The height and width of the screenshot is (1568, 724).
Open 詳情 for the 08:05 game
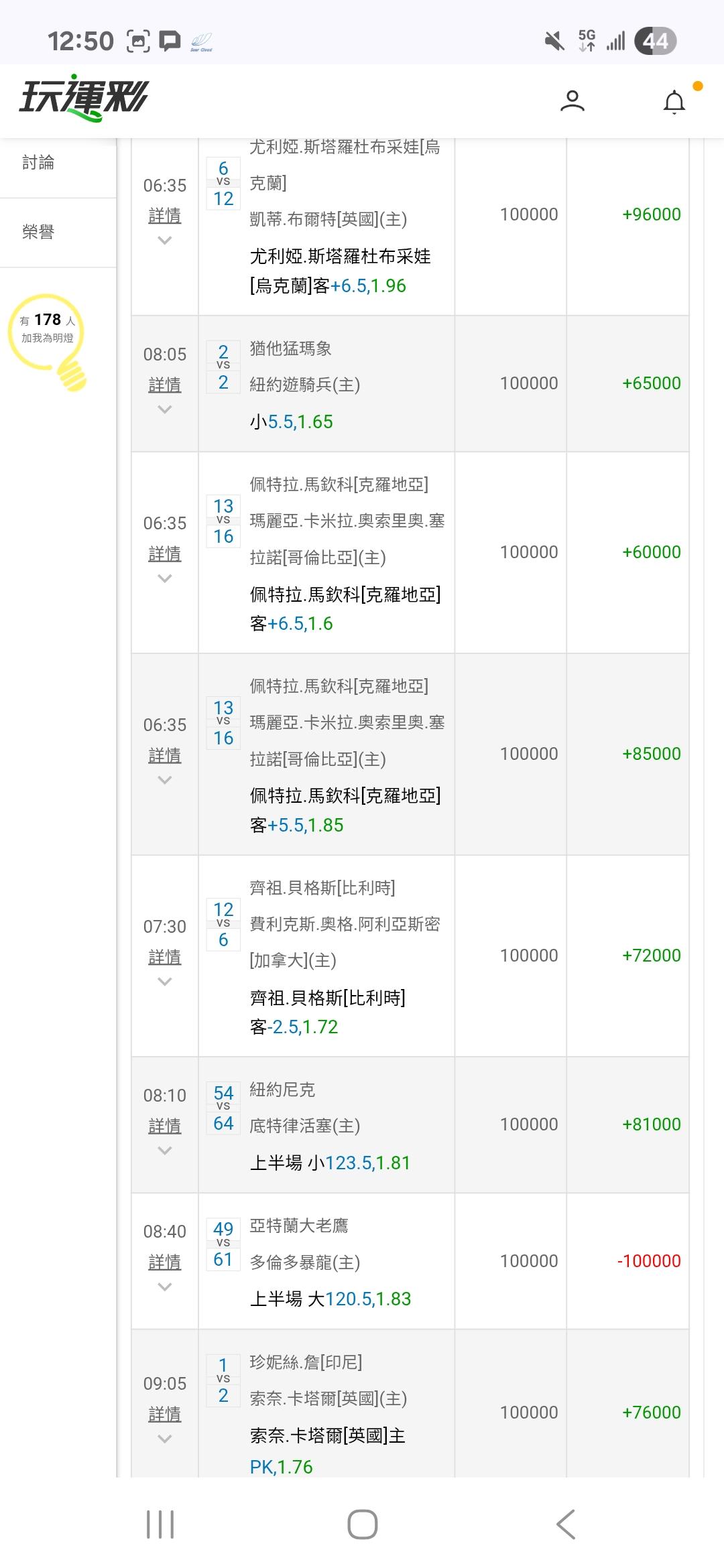[164, 385]
